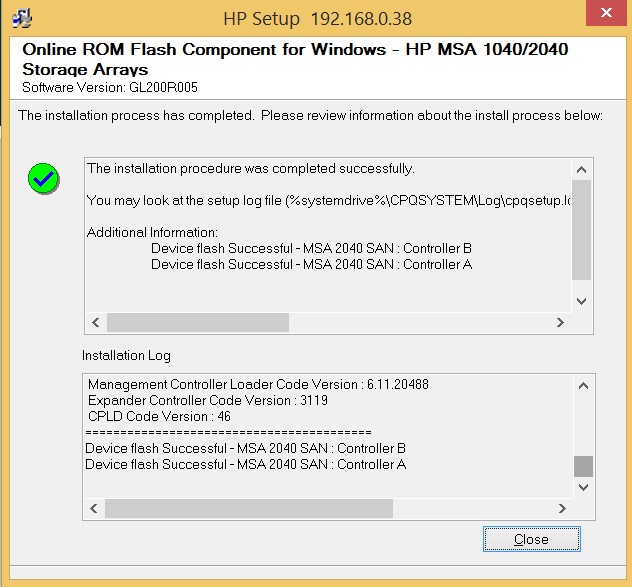The width and height of the screenshot is (632, 587).
Task: Click up arrow of Installation Log vertical scrollbar
Action: 583,386
